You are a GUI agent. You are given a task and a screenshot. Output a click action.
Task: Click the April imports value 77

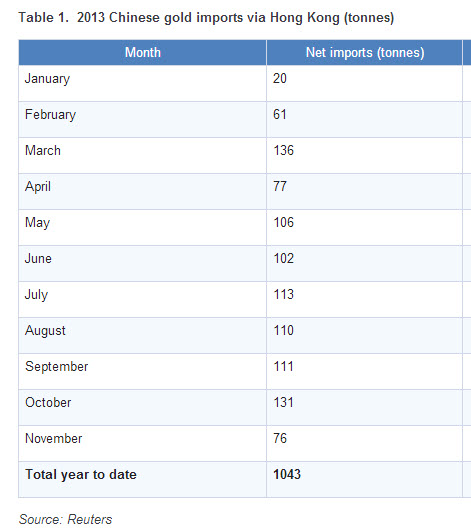(x=280, y=186)
